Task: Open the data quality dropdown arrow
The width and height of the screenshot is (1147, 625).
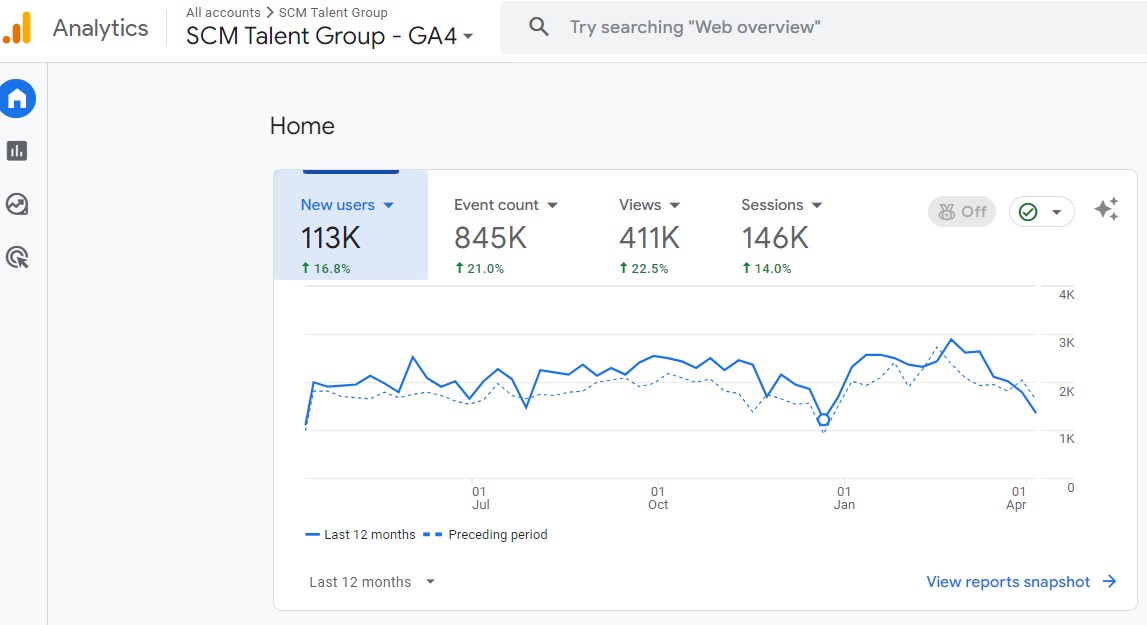Action: click(x=1056, y=212)
